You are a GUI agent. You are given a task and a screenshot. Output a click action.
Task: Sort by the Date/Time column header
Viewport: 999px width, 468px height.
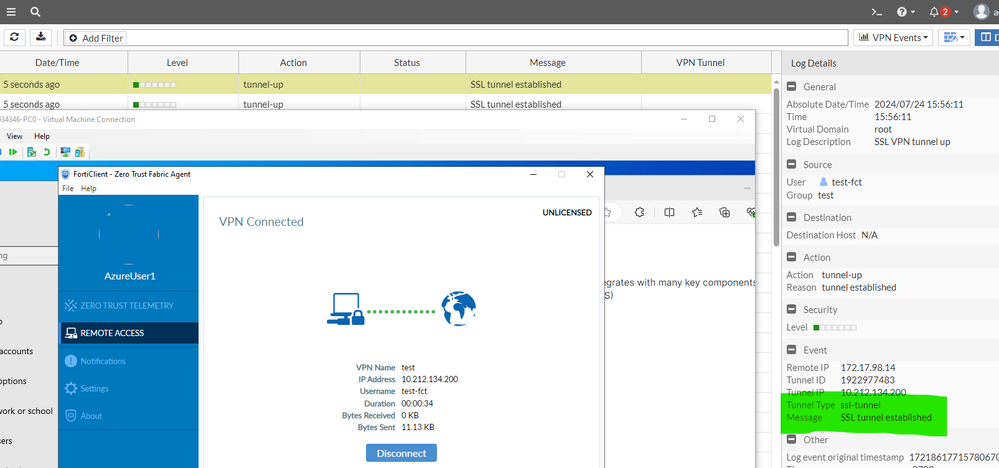coord(57,62)
